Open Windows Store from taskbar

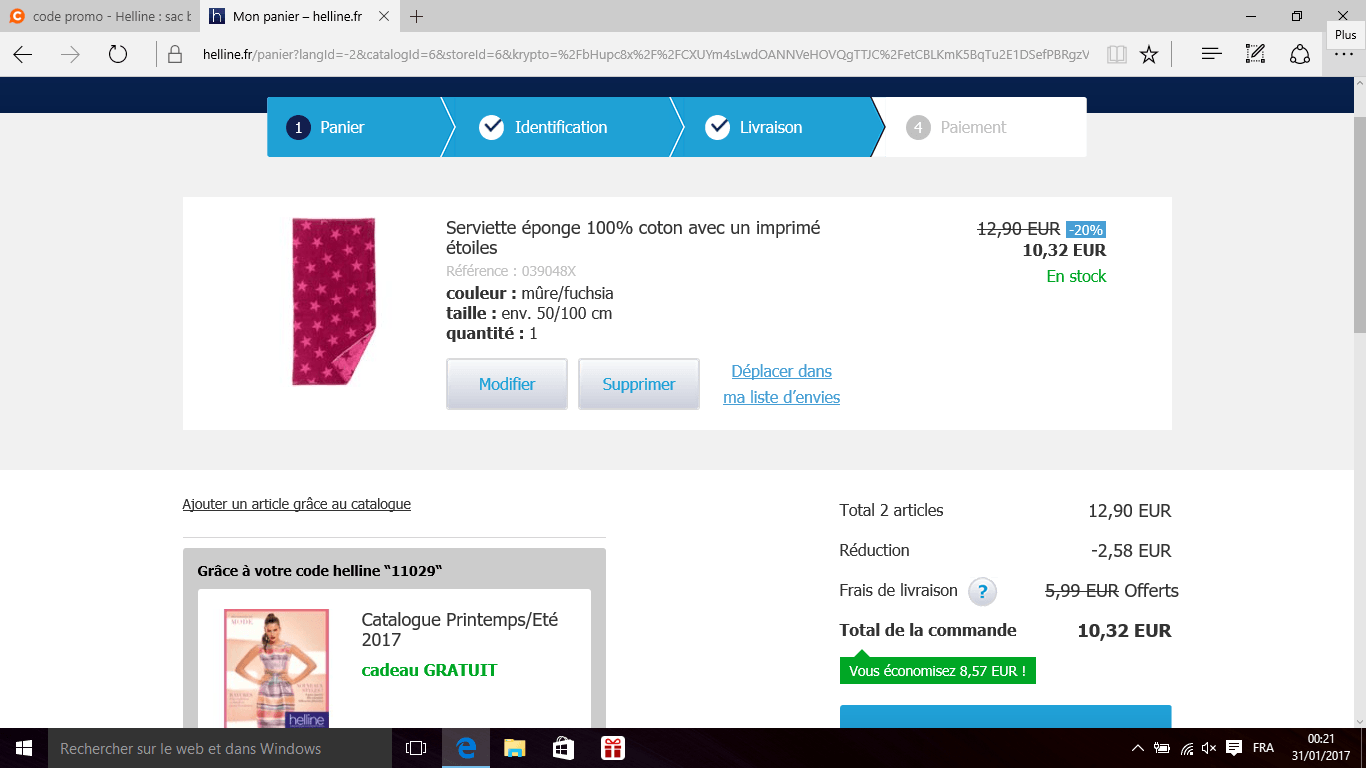coord(563,748)
